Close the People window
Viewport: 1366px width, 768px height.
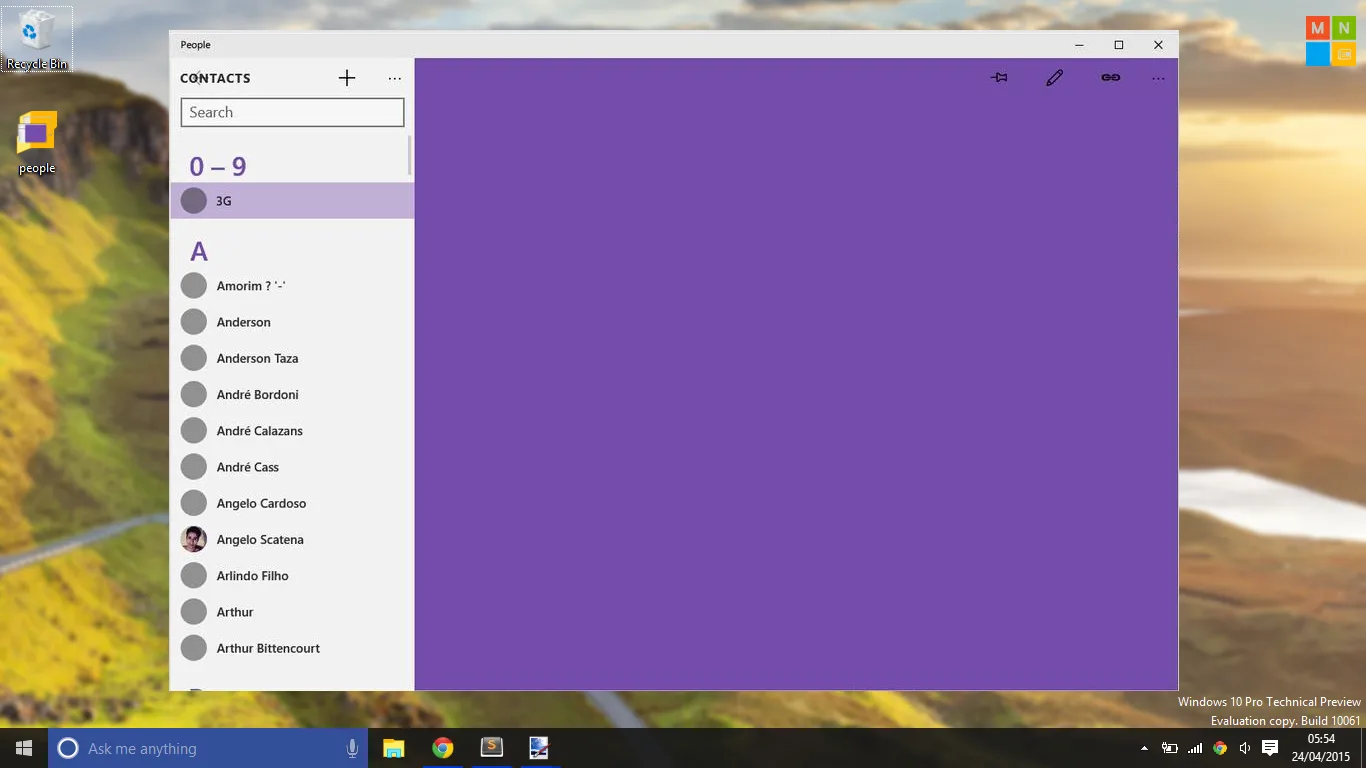click(1158, 45)
